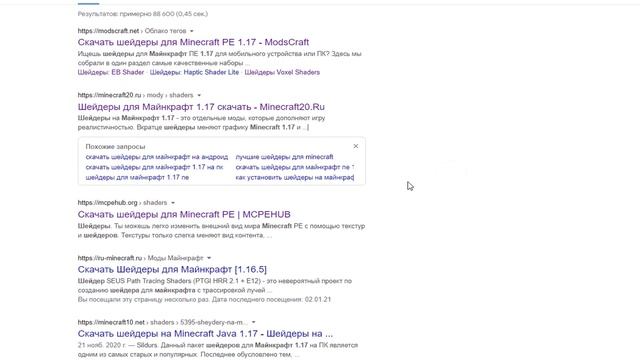Select 'шейдеры для майнкрафт 1.17 пе' suggestion
The width and height of the screenshot is (640, 360).
pyautogui.click(x=137, y=177)
